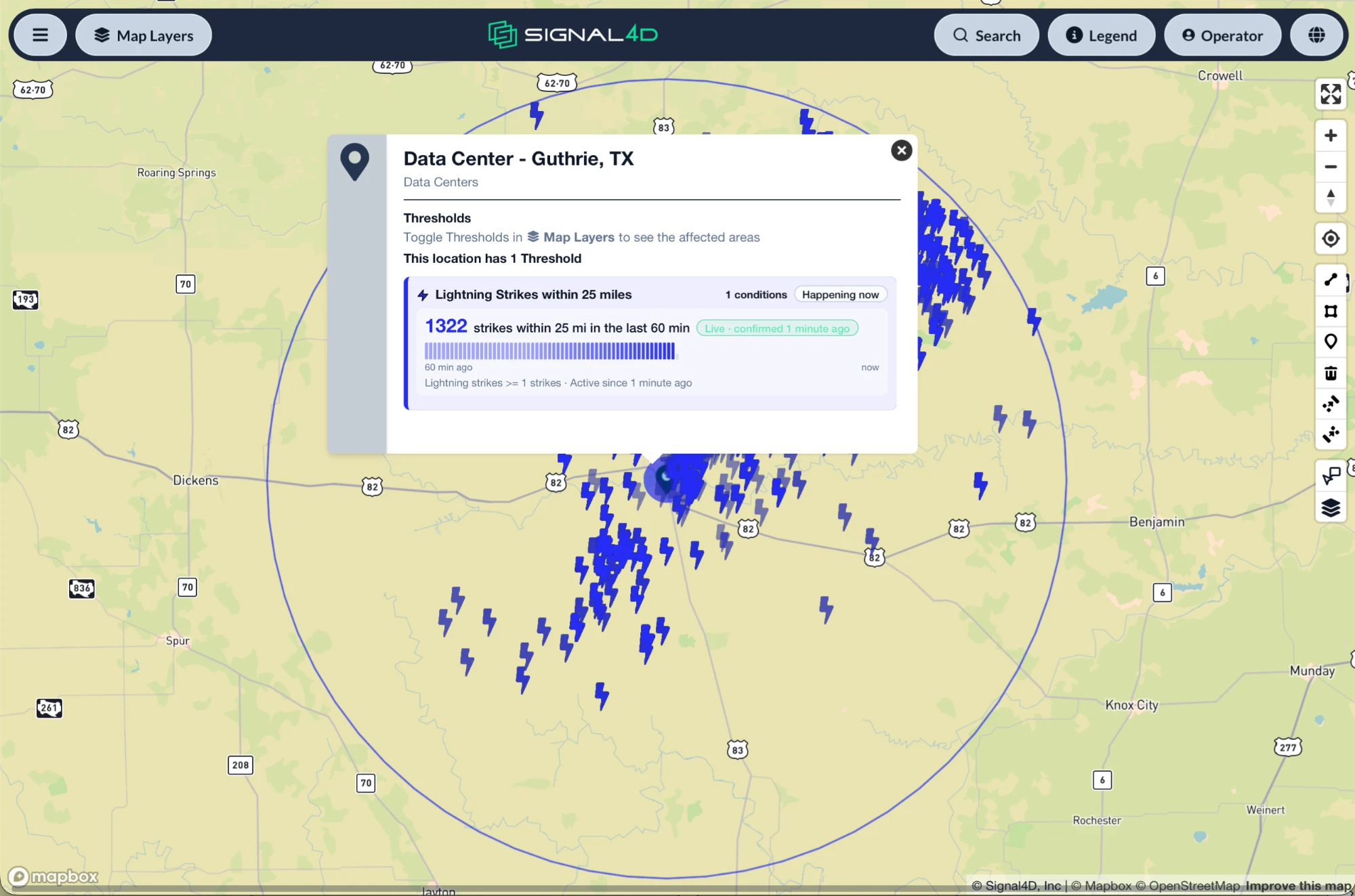Image resolution: width=1355 pixels, height=896 pixels.
Task: Click Map Layers link in Thresholds hint
Action: (x=571, y=237)
